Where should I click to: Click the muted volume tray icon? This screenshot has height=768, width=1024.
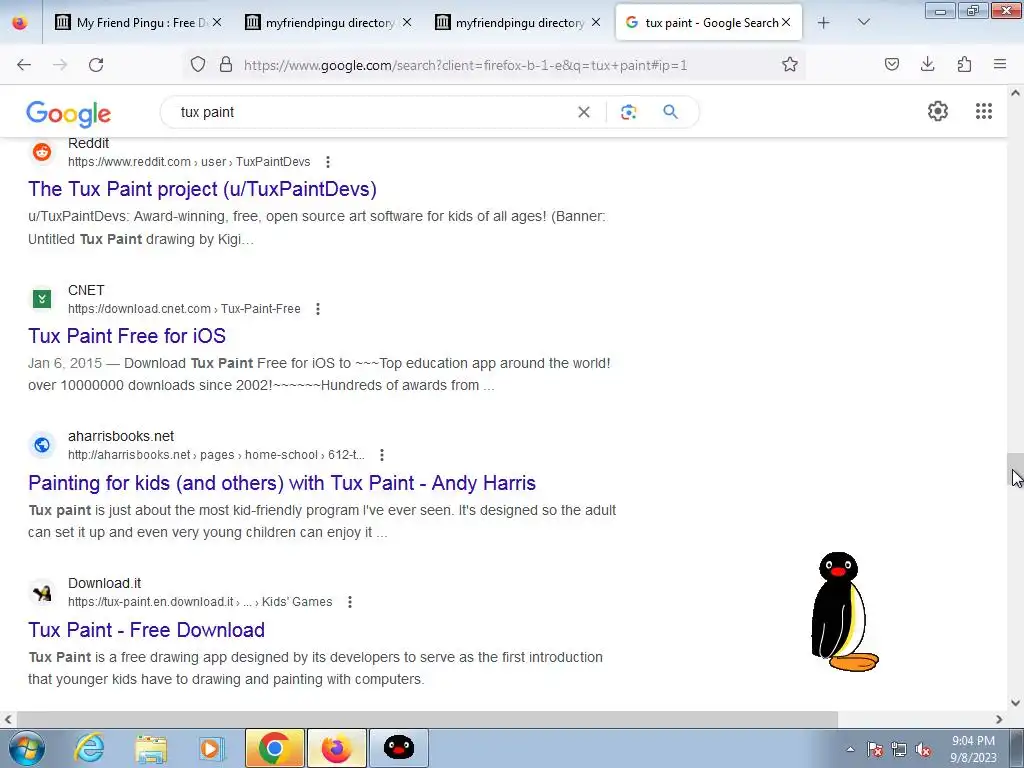[923, 750]
